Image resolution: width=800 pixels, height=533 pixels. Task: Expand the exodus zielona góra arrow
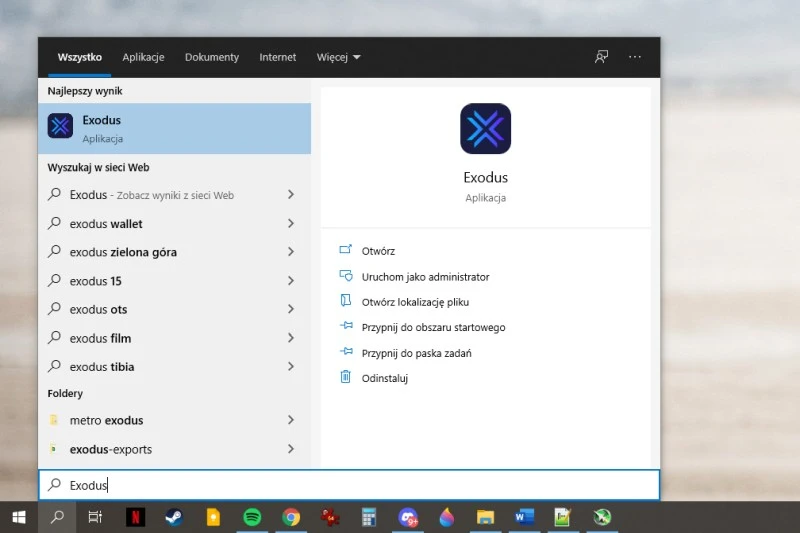tap(291, 251)
